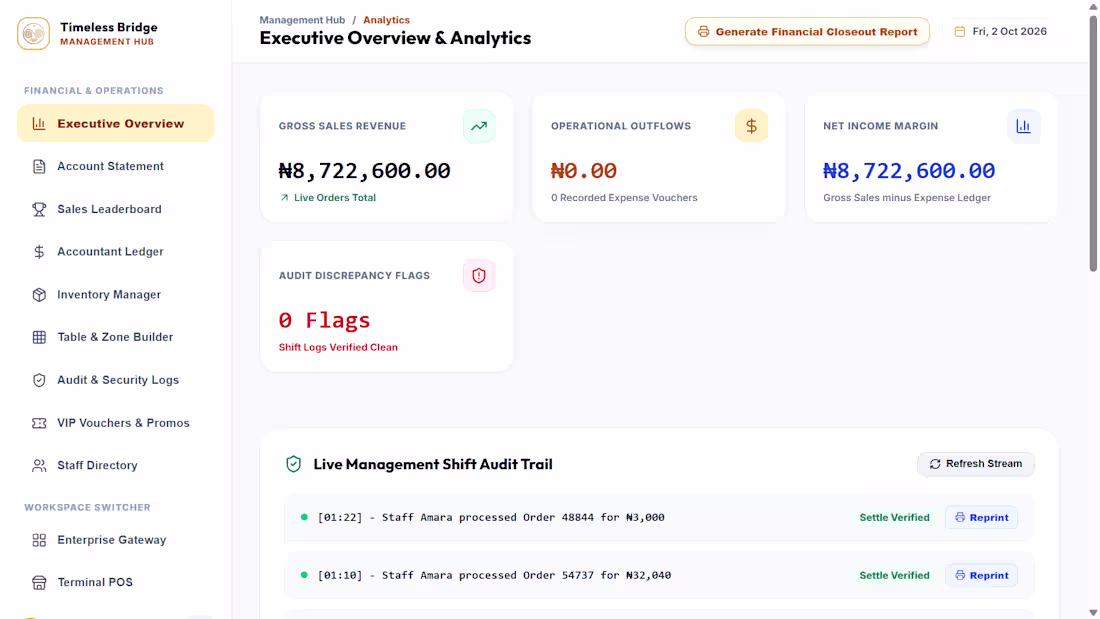This screenshot has width=1100, height=619.
Task: Click the Operational Outflows dollar icon
Action: pos(751,126)
